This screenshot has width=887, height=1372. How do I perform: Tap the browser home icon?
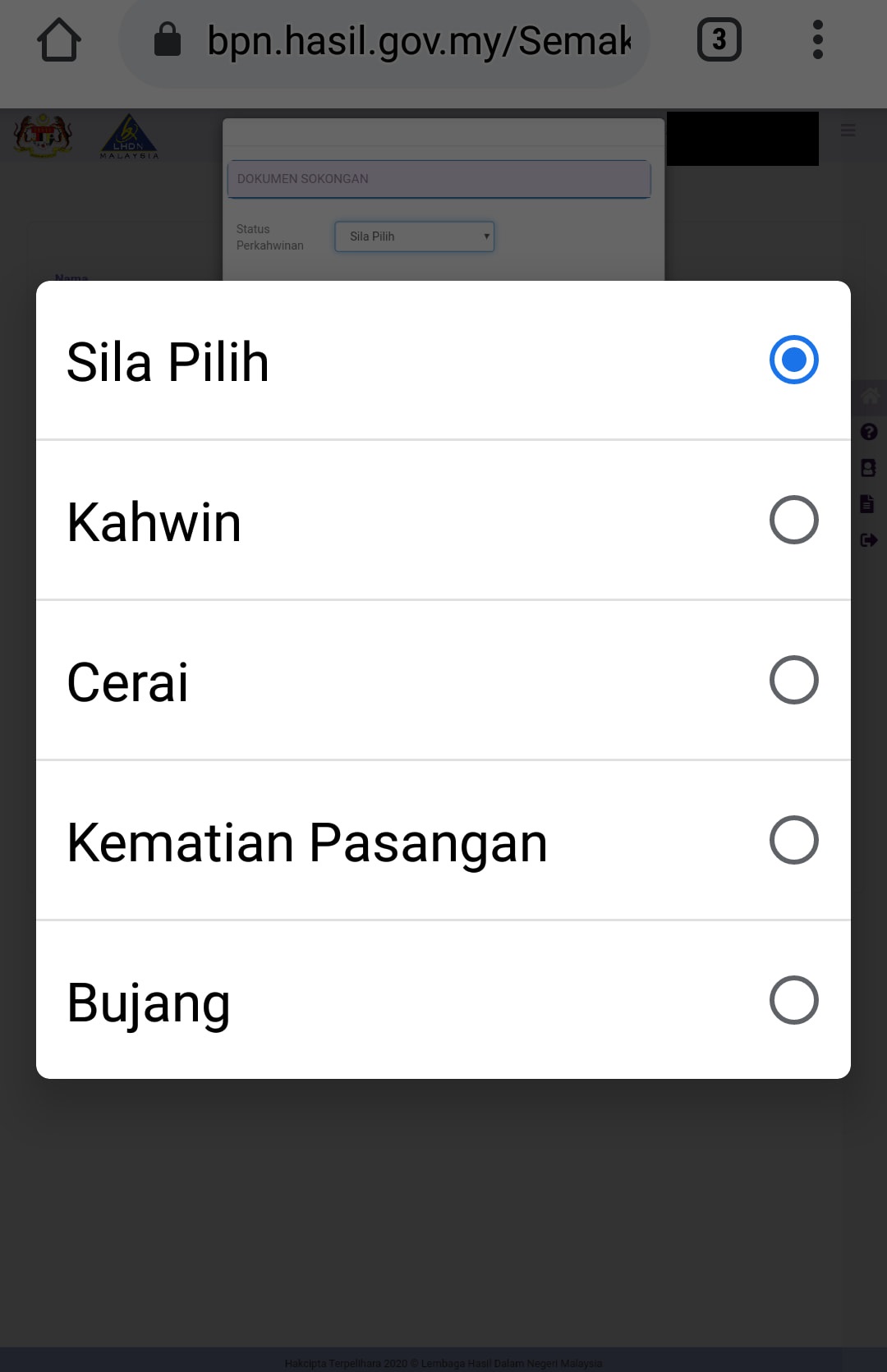click(59, 39)
